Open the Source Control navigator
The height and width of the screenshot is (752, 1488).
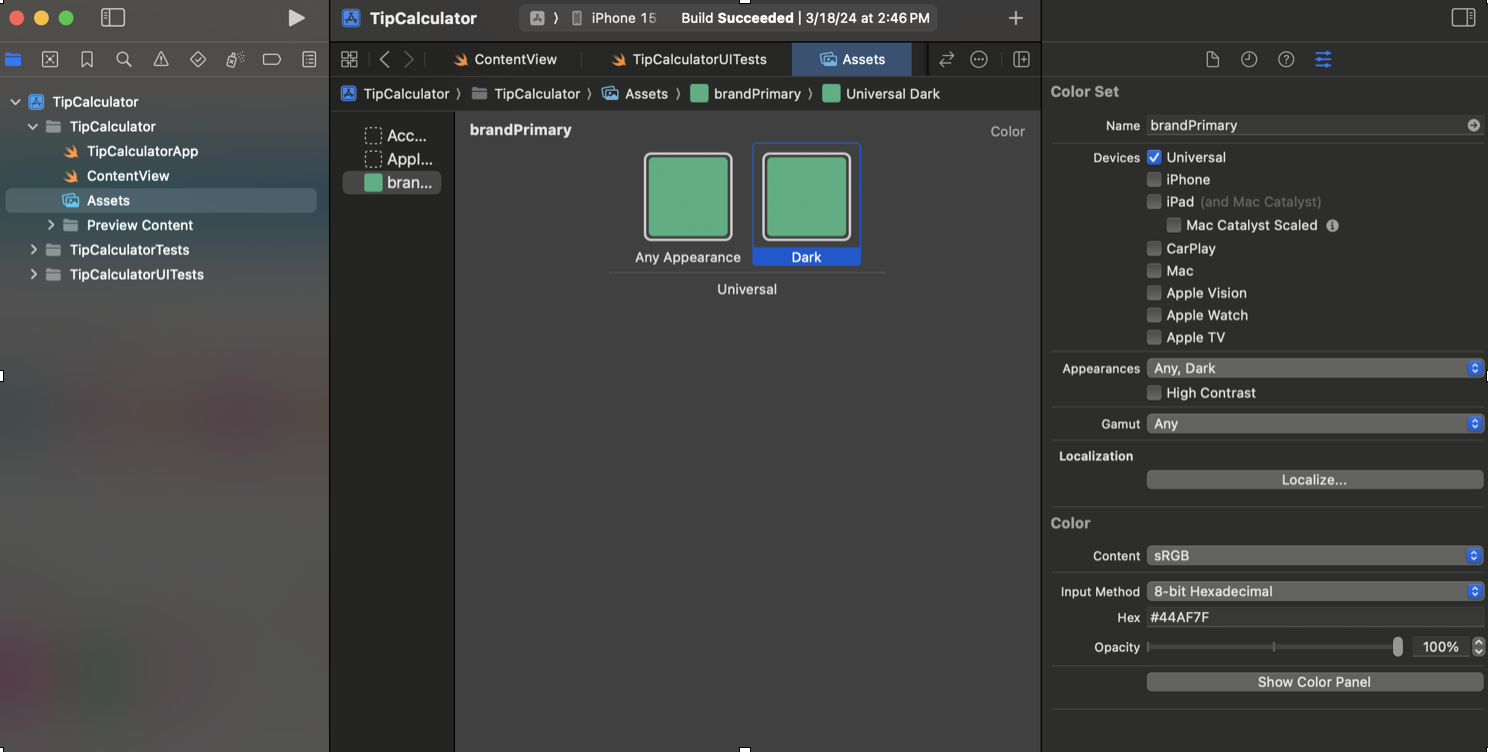50,60
